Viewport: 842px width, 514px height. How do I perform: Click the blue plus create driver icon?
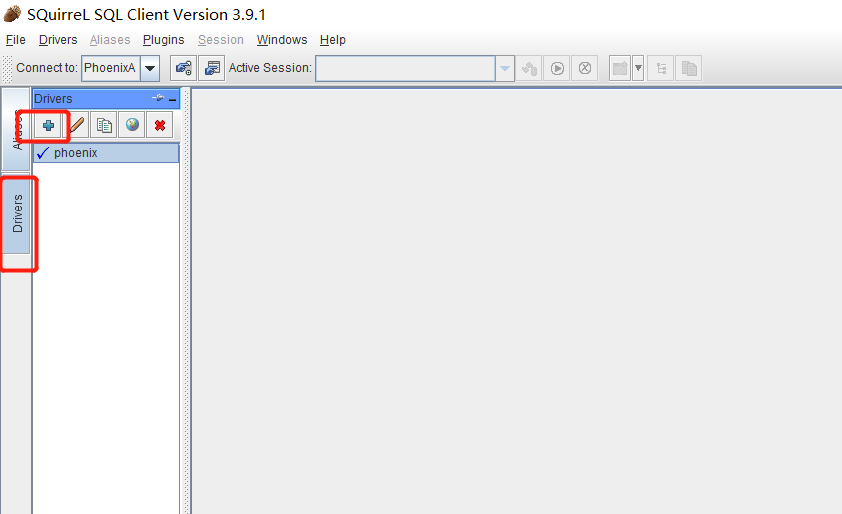[x=48, y=125]
